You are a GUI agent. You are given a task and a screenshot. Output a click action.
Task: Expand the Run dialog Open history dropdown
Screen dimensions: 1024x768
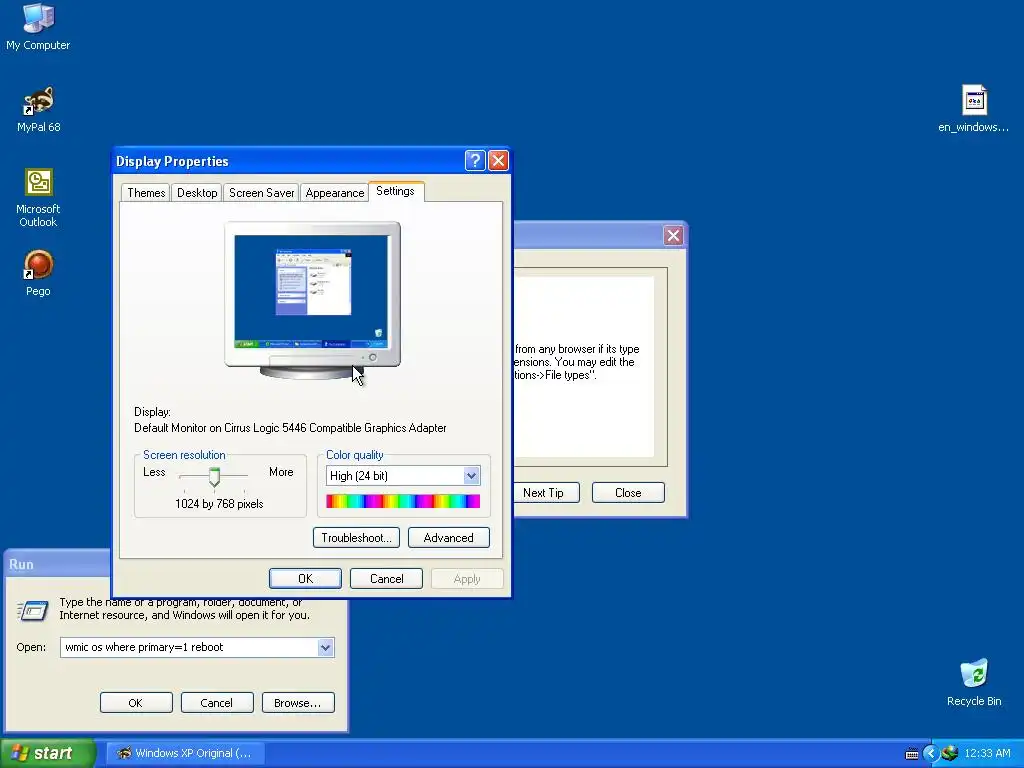(x=325, y=647)
